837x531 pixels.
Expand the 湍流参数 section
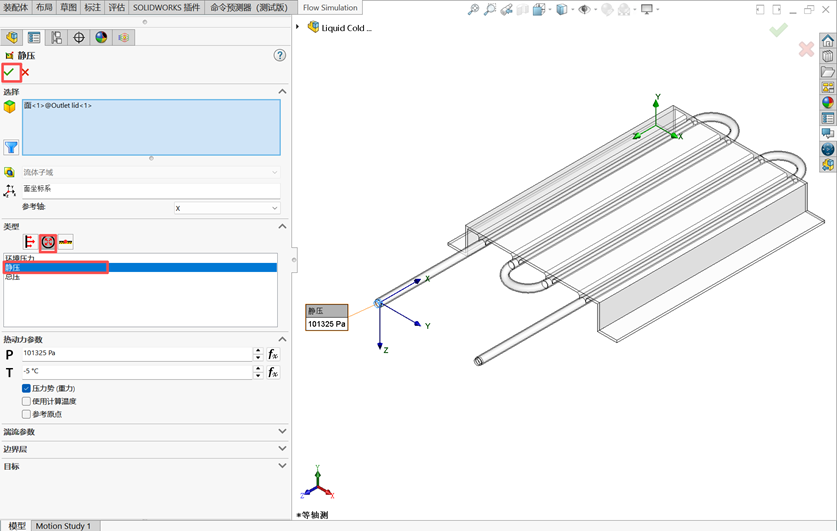(x=282, y=431)
